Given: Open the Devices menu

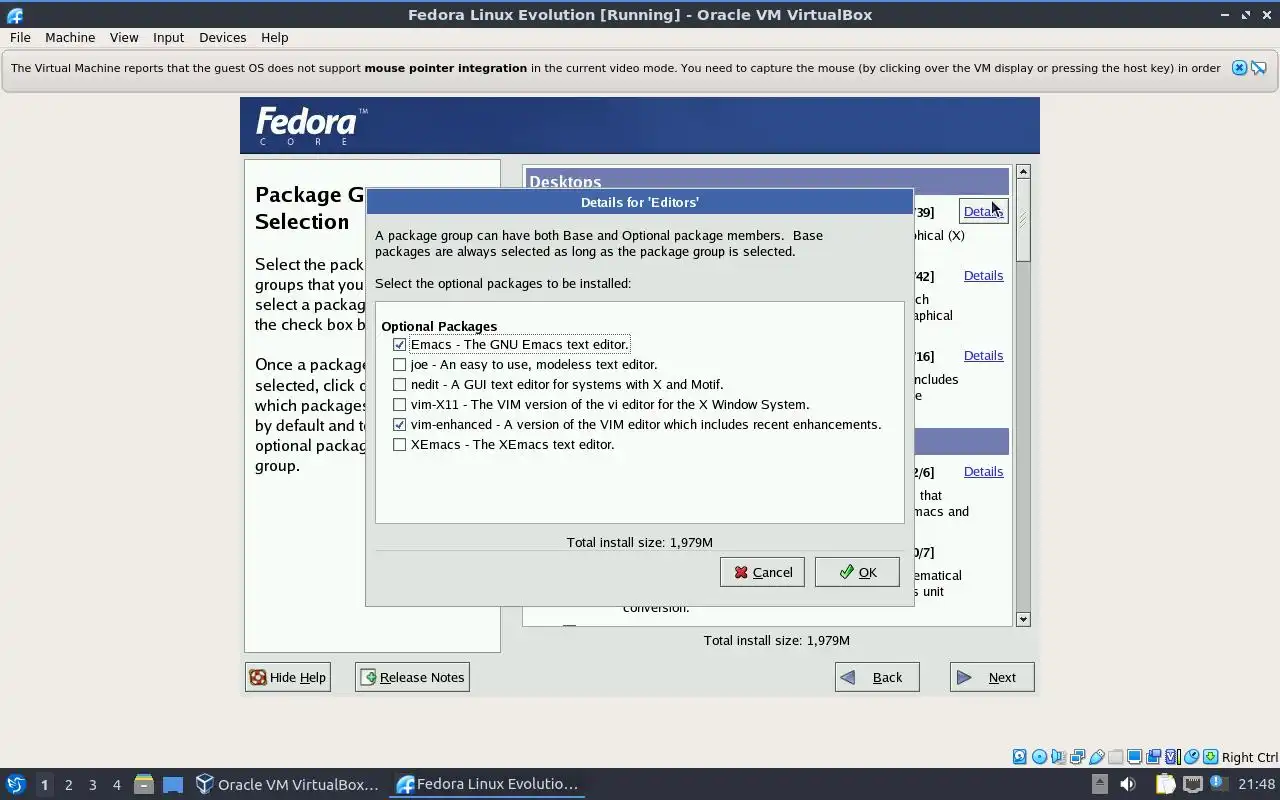Looking at the screenshot, I should 222,37.
